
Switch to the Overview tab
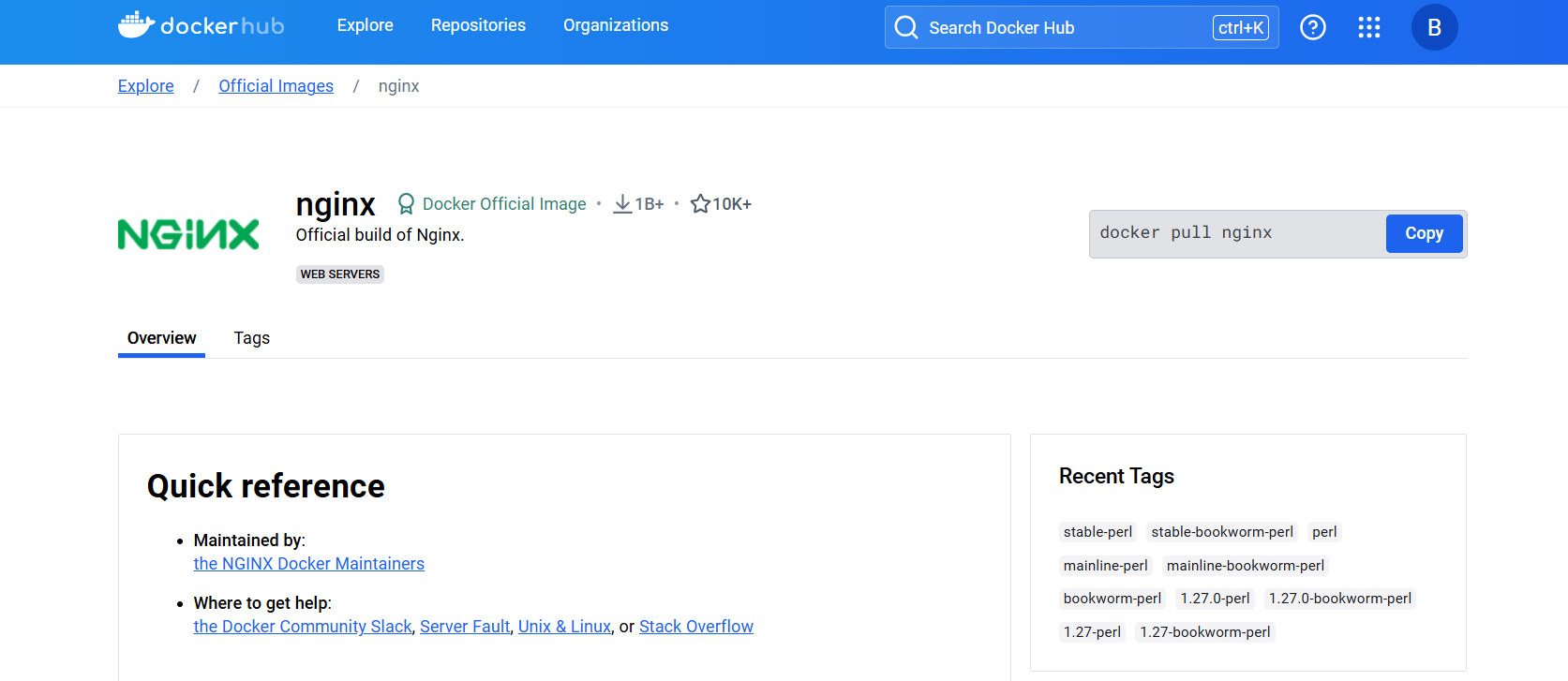162,338
